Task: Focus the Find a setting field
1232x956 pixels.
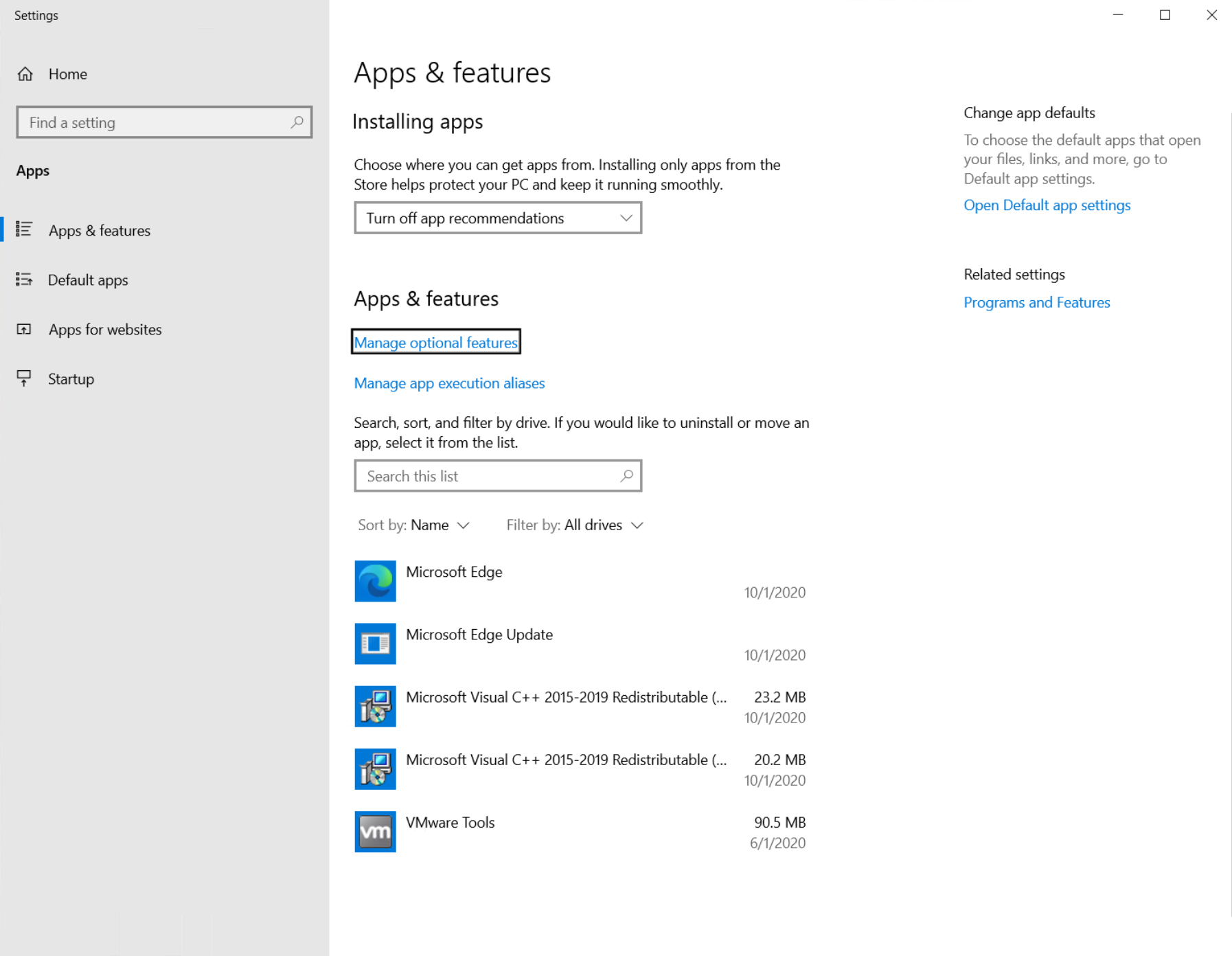Action: [165, 122]
